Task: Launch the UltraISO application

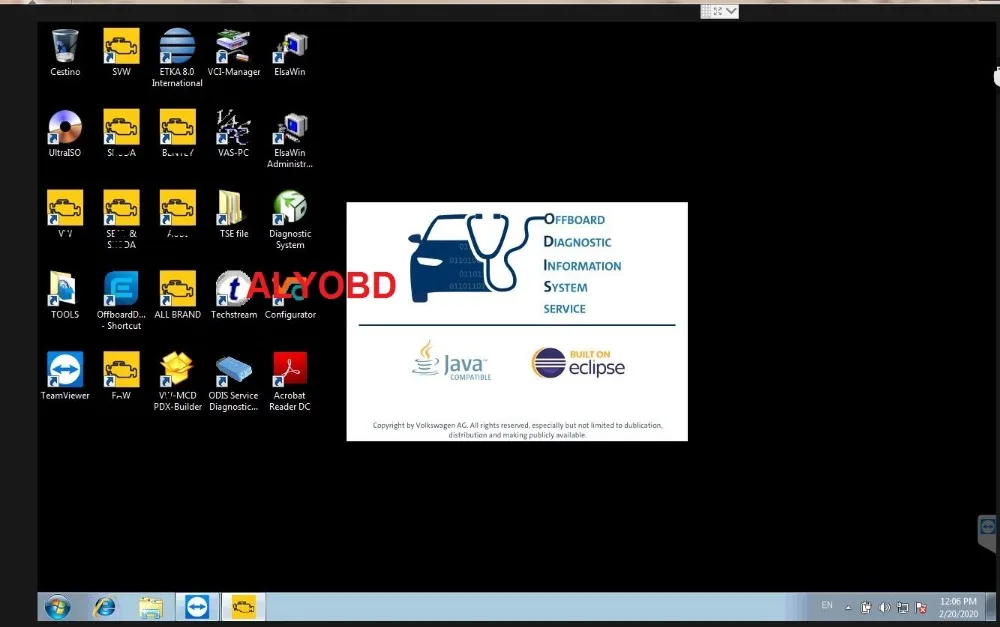Action: (x=65, y=133)
